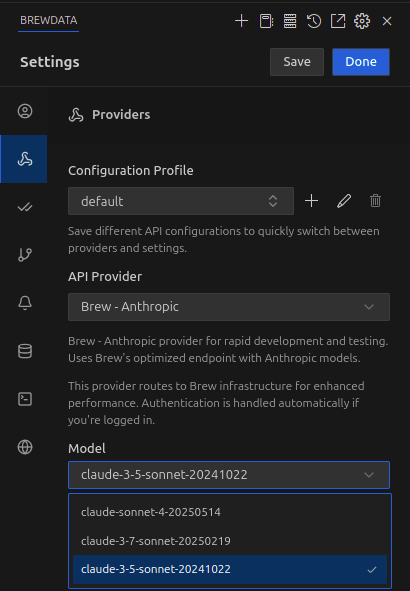This screenshot has width=410, height=591.
Task: Choose checked claude-3-5-sonnet-20241022 list option
Action: 230,570
